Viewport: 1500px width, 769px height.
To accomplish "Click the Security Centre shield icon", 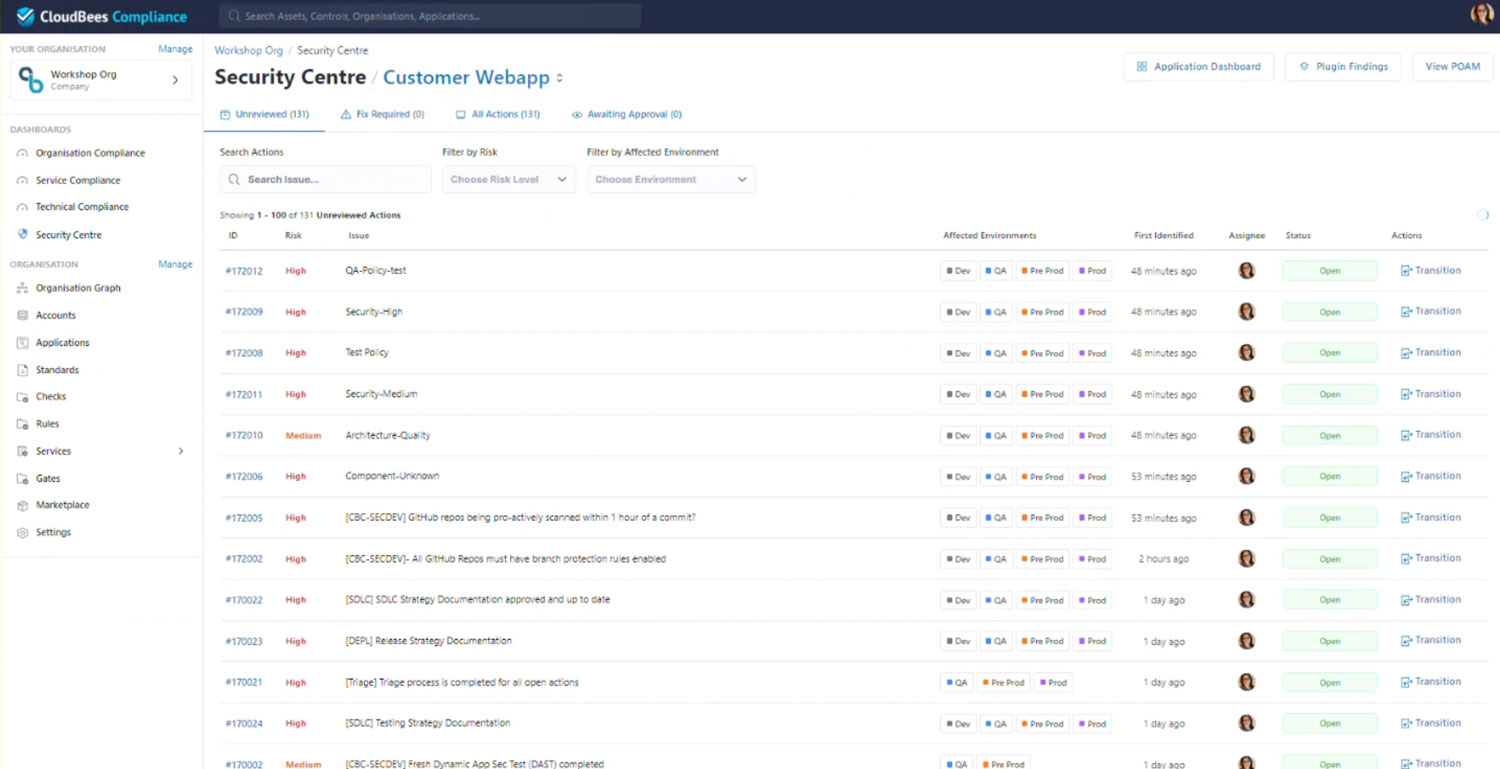I will pyautogui.click(x=23, y=234).
